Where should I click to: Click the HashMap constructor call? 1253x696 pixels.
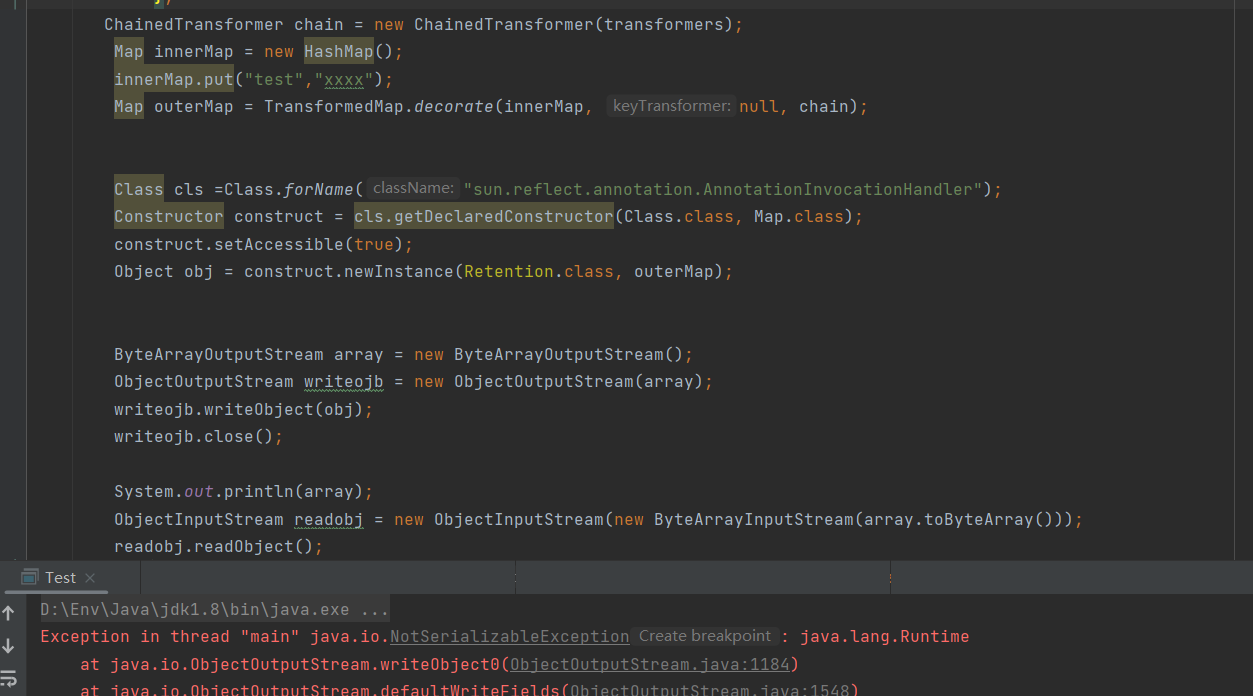point(338,51)
